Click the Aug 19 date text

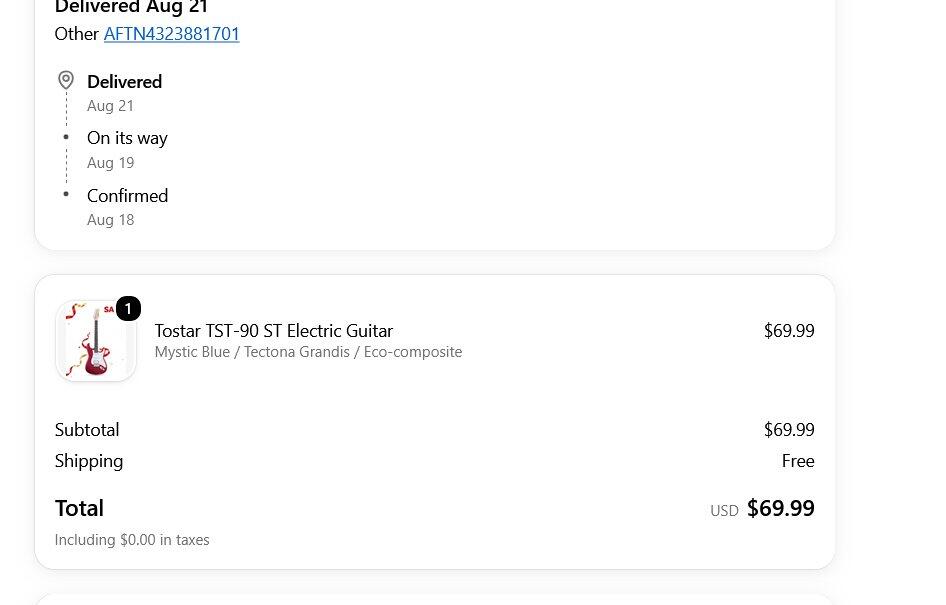(110, 163)
